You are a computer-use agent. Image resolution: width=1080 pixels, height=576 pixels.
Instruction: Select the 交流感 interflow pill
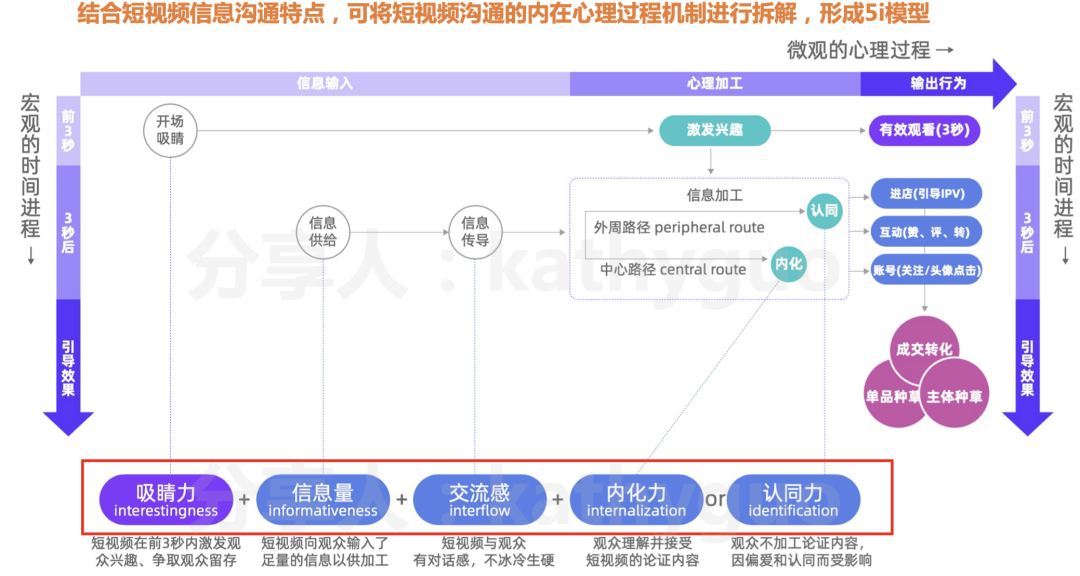pos(480,499)
